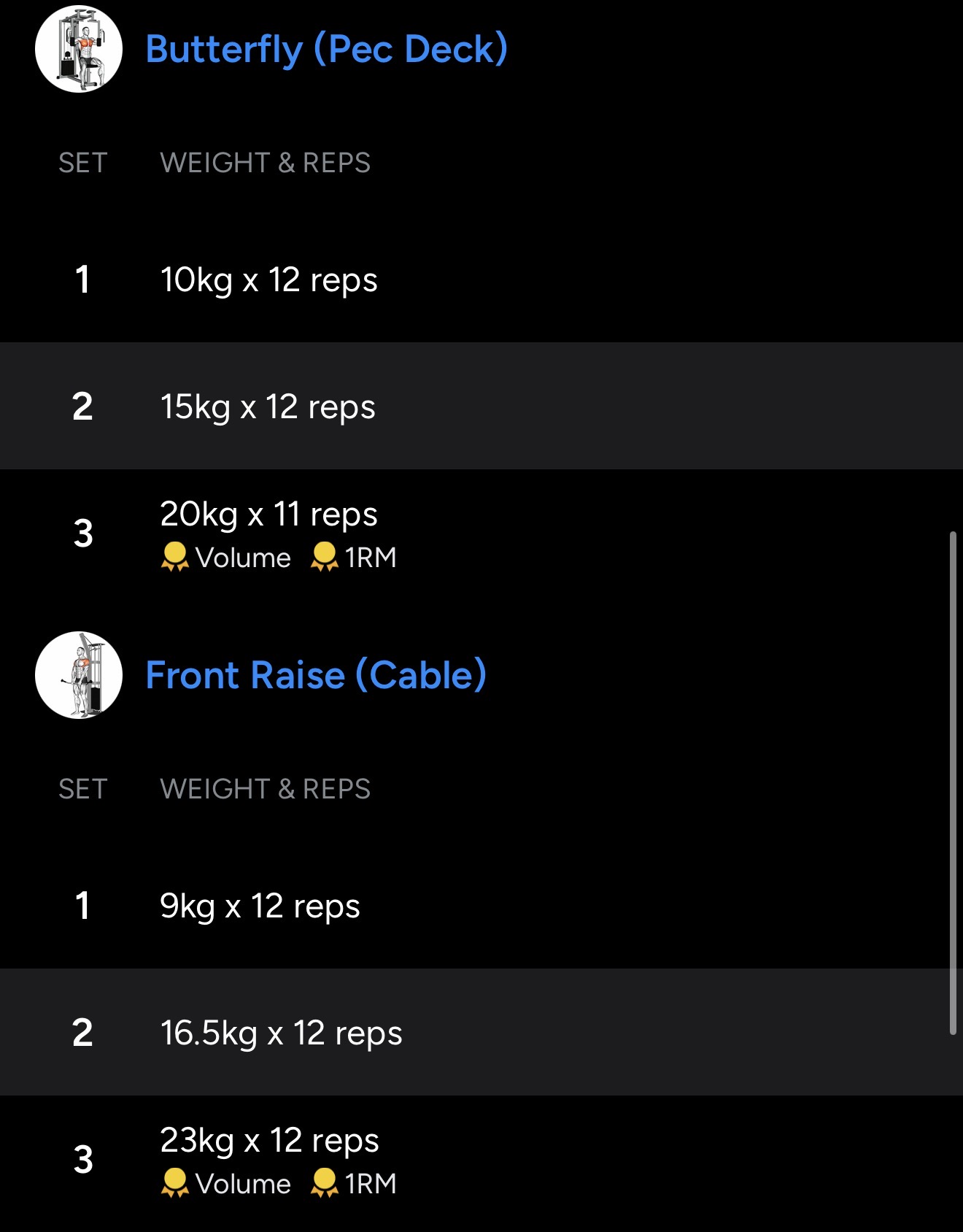Tap the Butterfly WEIGHT & REPS column header
This screenshot has height=1232, width=963.
(265, 163)
